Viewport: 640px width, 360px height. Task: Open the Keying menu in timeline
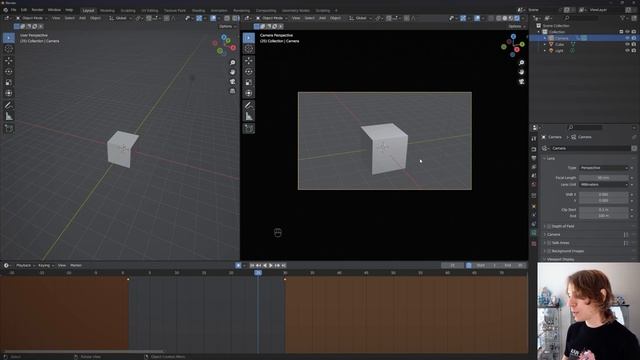click(x=45, y=265)
